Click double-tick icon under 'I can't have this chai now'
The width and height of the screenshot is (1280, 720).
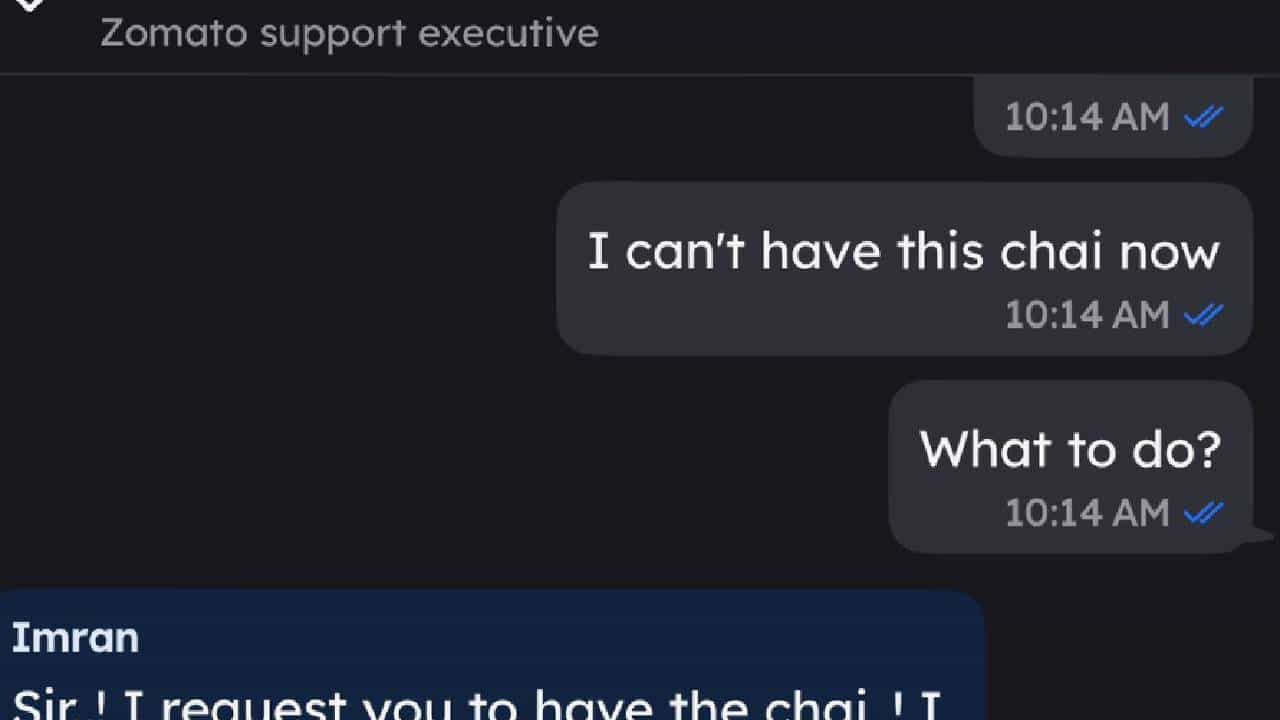tap(1203, 315)
